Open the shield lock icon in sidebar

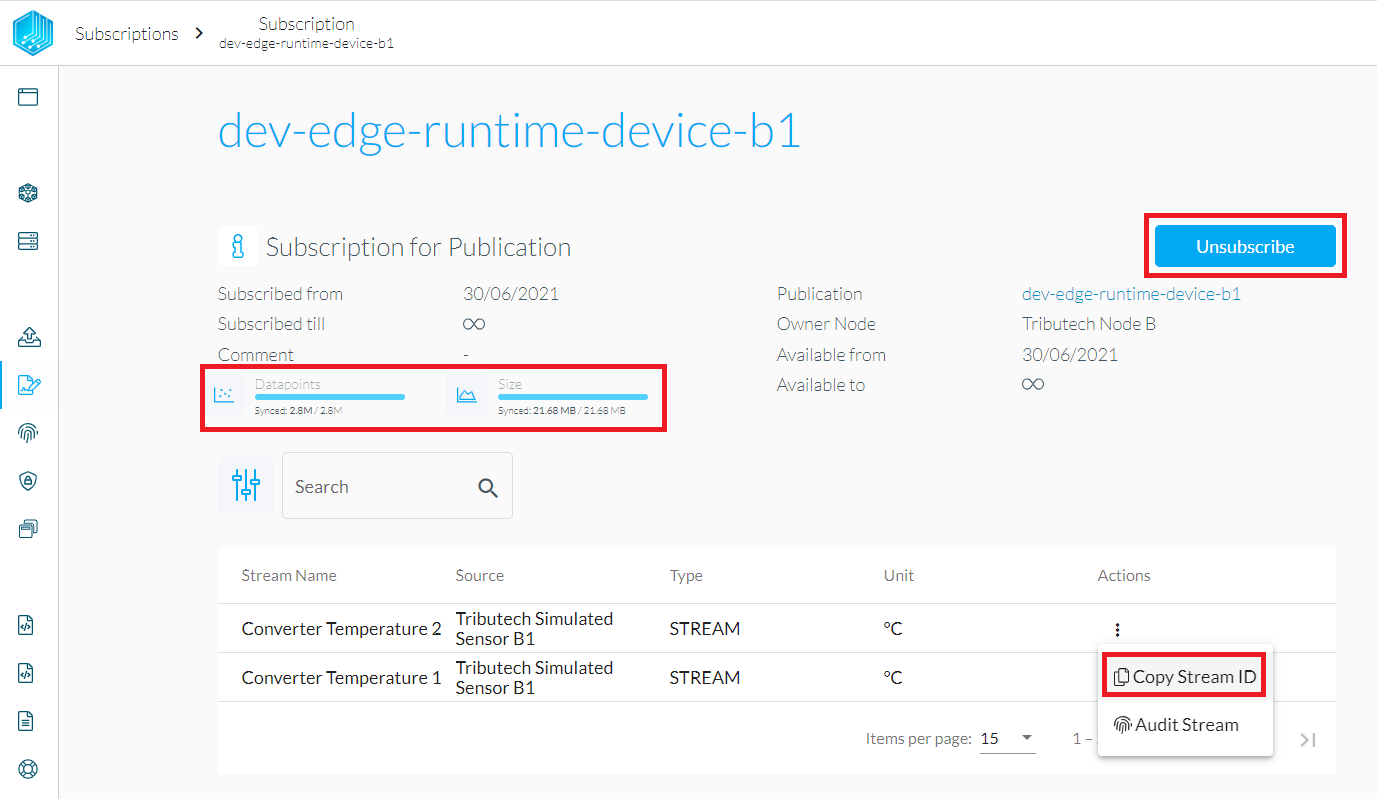[x=28, y=481]
